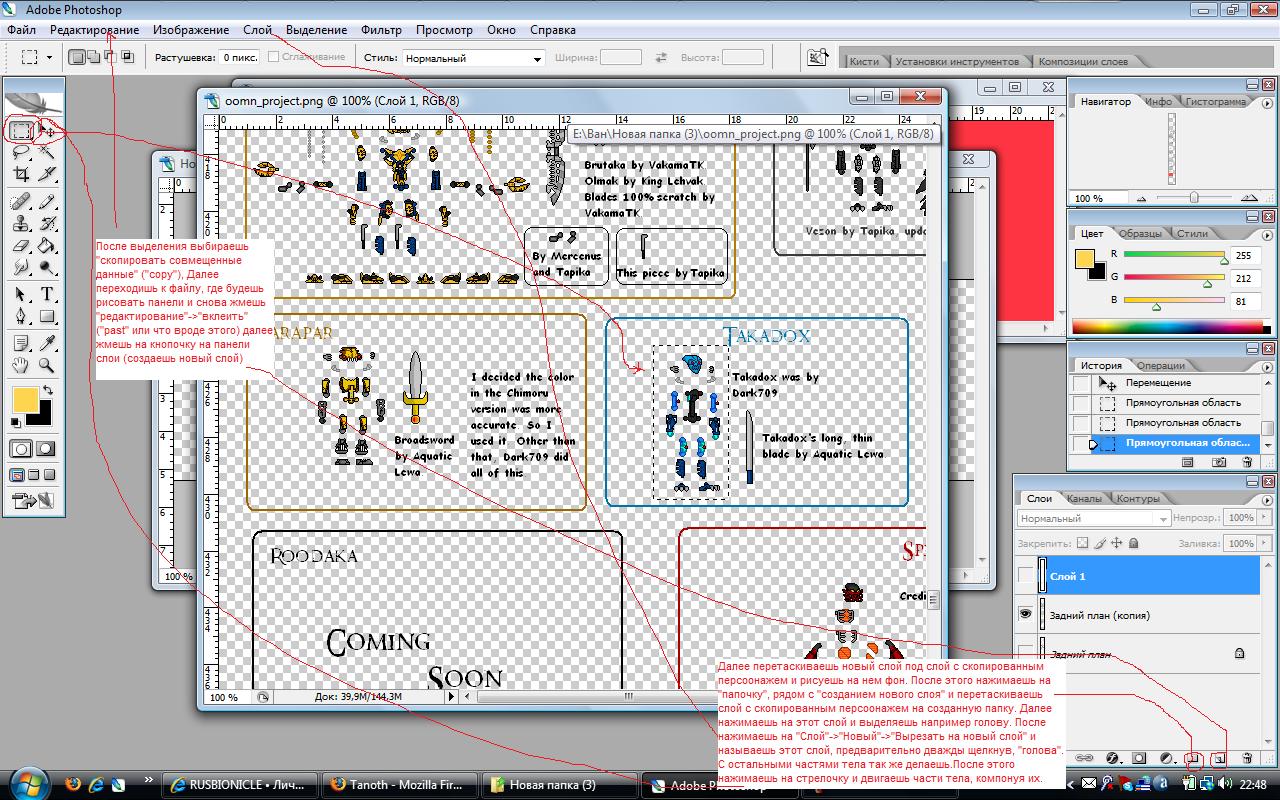This screenshot has height=800, width=1280.
Task: Select the Magic Wand tool
Action: point(47,152)
